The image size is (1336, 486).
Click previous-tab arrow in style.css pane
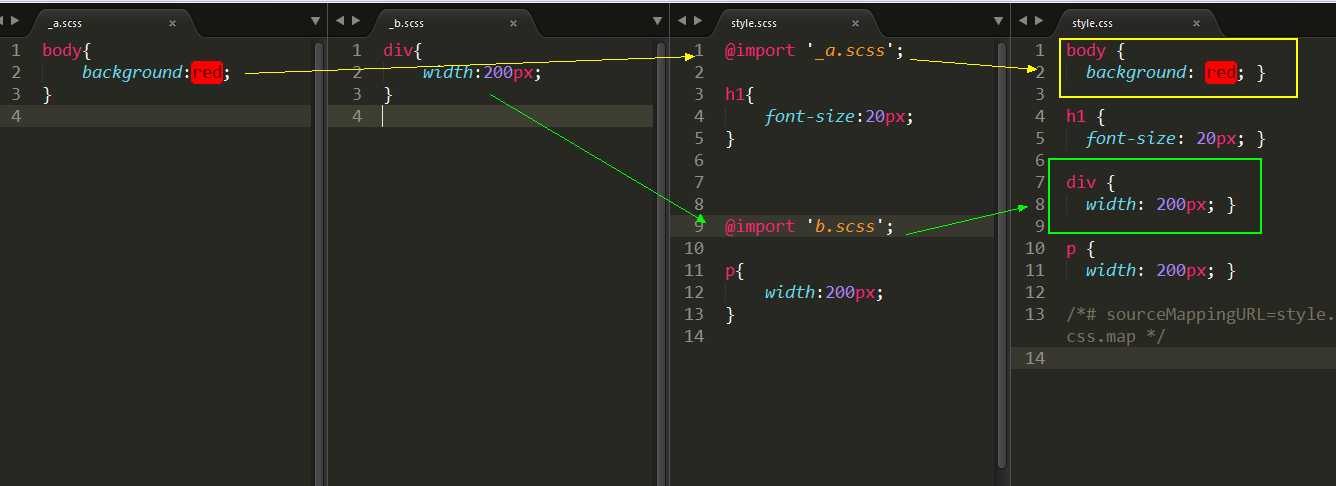pos(1023,21)
